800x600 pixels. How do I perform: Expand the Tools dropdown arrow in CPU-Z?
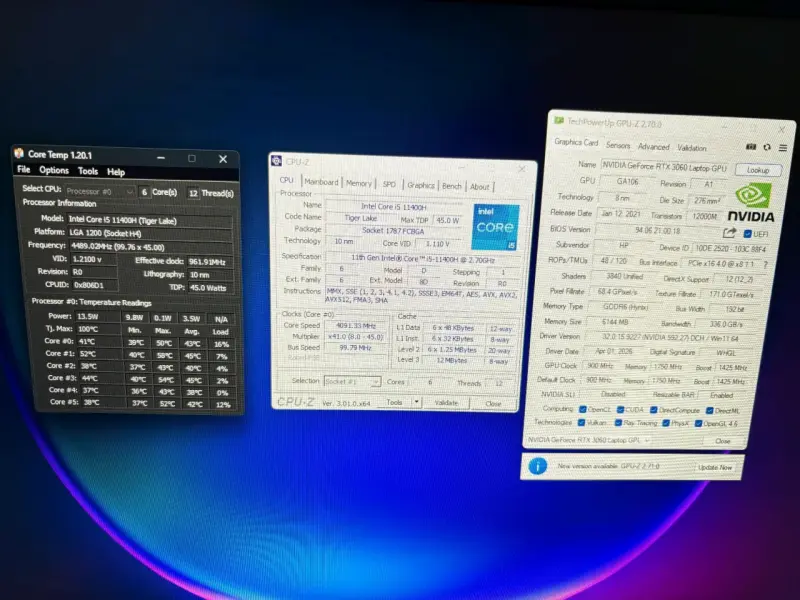[x=416, y=402]
